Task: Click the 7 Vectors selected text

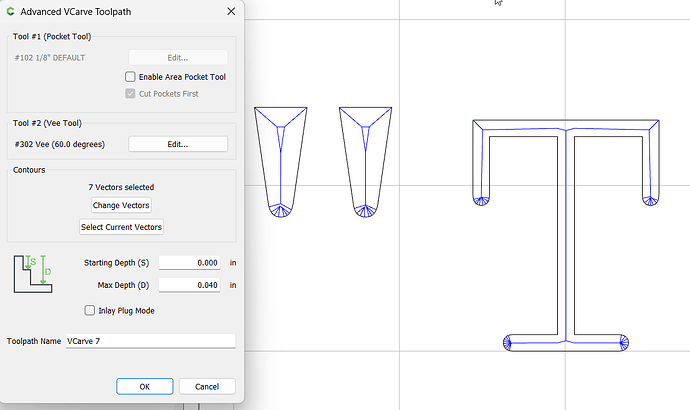Action: (121, 187)
